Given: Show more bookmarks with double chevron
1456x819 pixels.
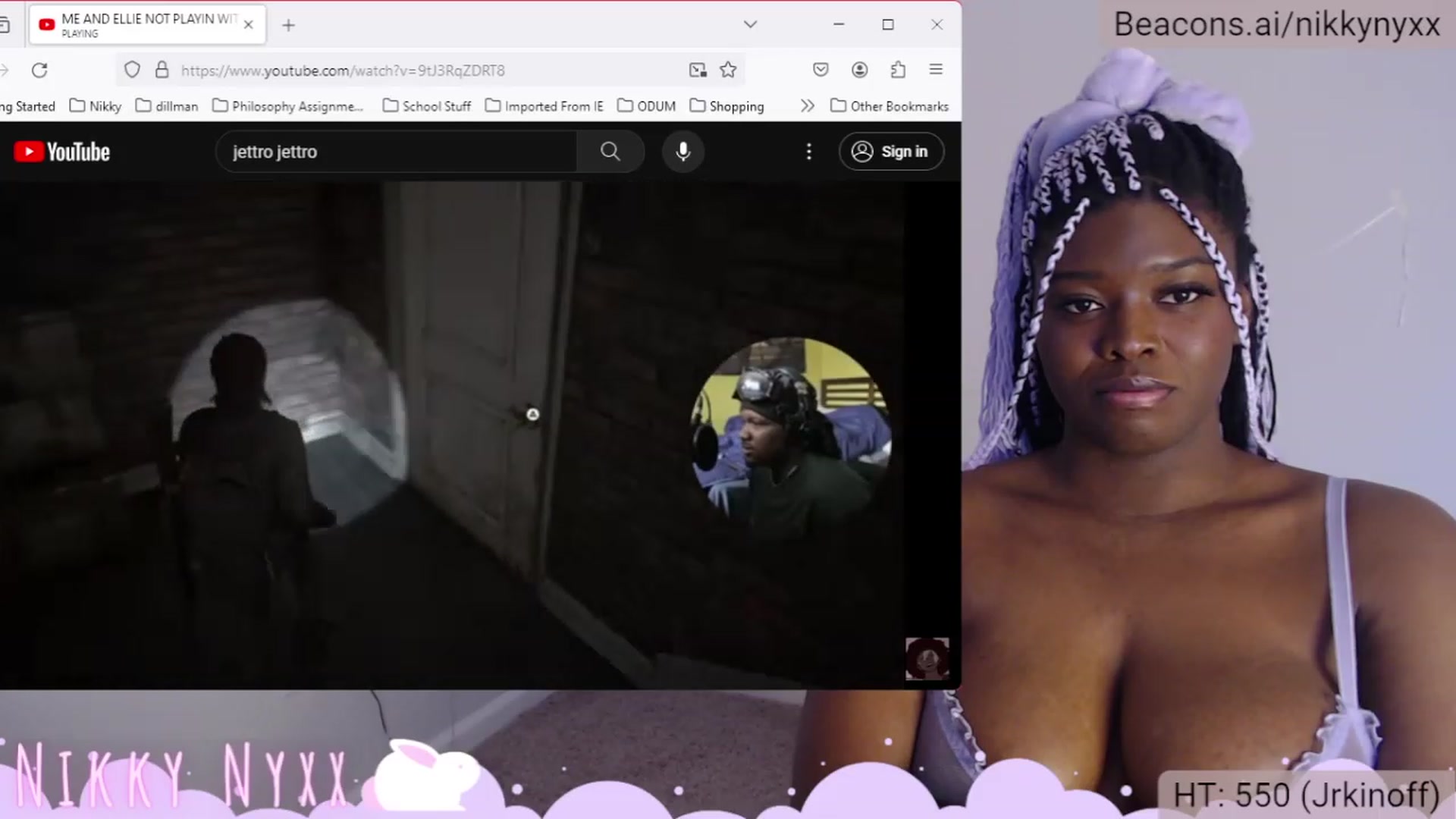Looking at the screenshot, I should pos(808,106).
